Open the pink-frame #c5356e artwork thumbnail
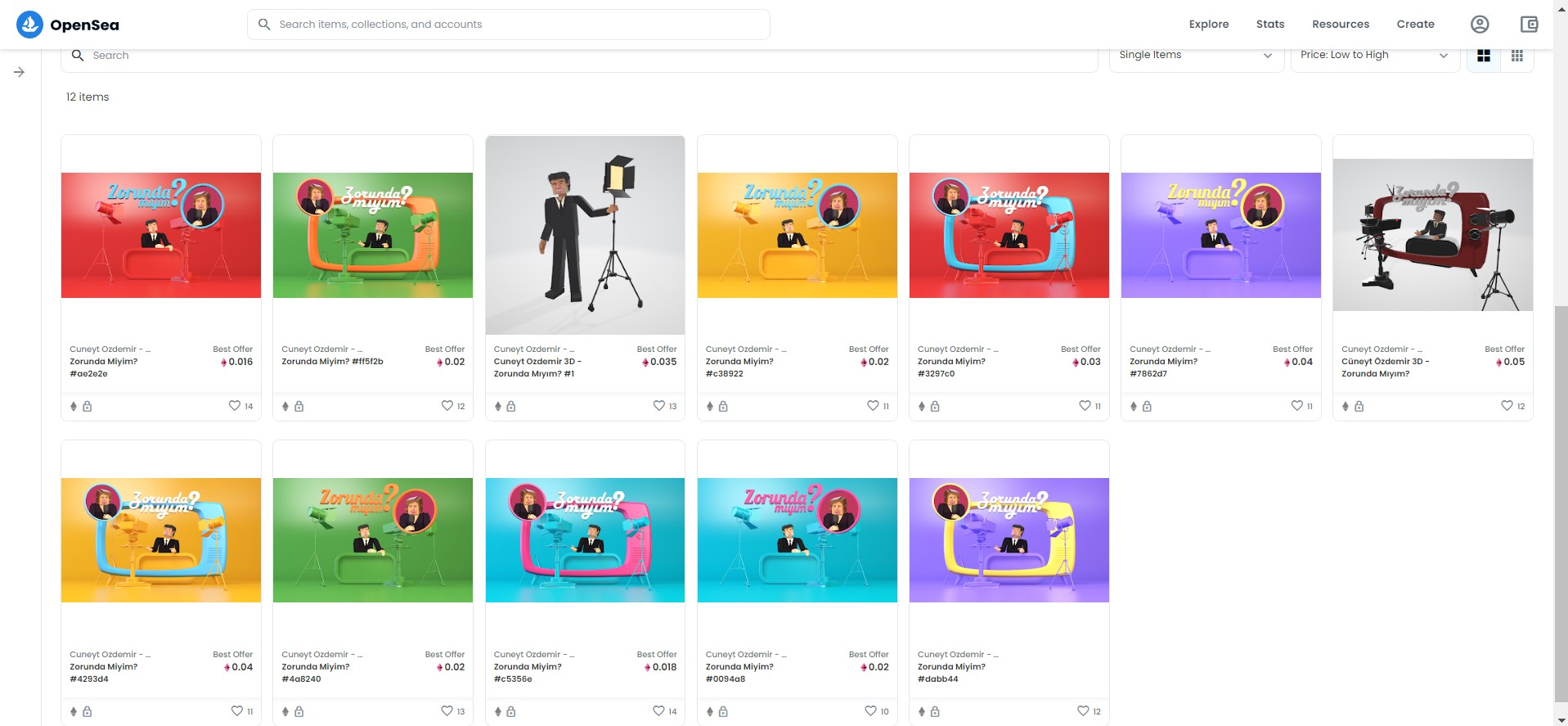The height and width of the screenshot is (726, 1568). click(585, 540)
